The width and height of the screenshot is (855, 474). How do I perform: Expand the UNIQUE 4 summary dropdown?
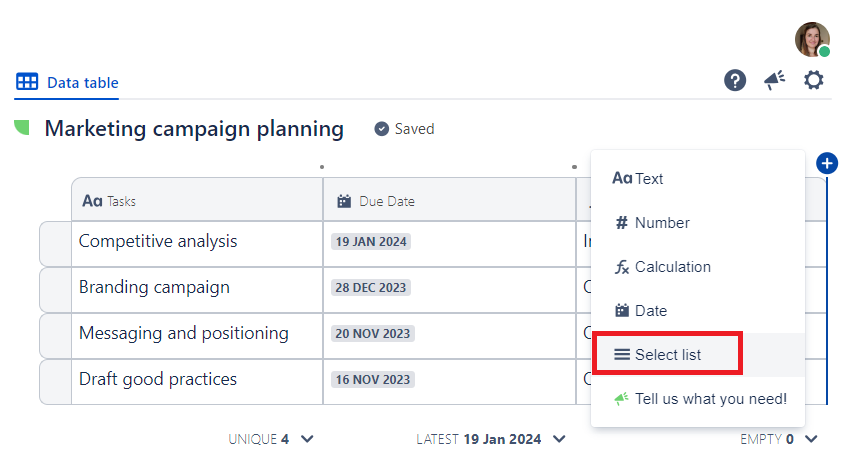307,439
